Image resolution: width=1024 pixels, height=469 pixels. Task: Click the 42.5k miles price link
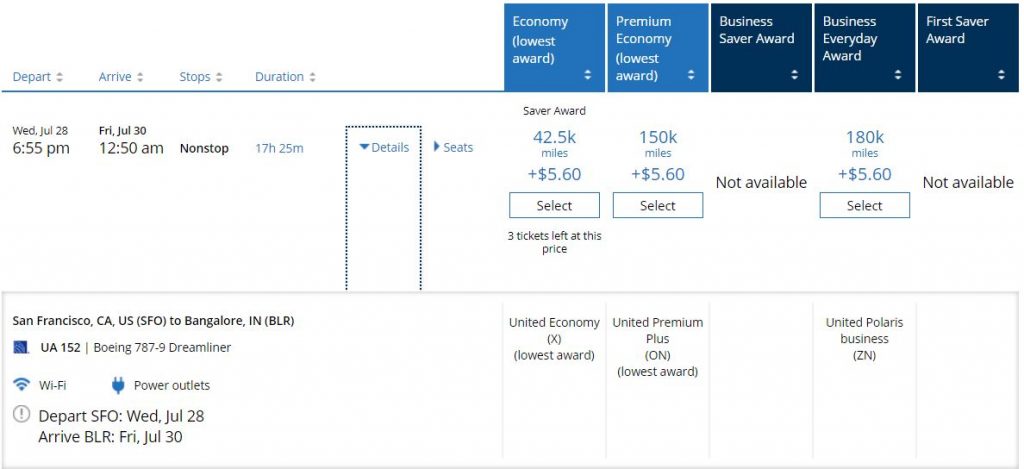pos(554,138)
